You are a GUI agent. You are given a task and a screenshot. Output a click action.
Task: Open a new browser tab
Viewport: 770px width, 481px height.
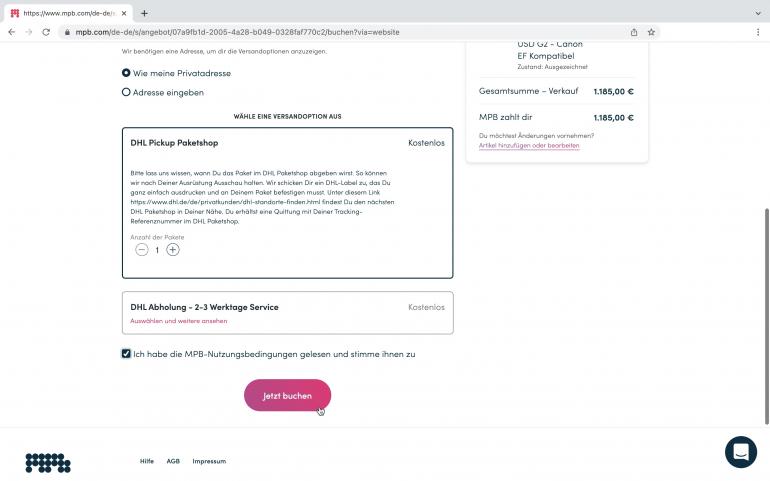pyautogui.click(x=144, y=13)
